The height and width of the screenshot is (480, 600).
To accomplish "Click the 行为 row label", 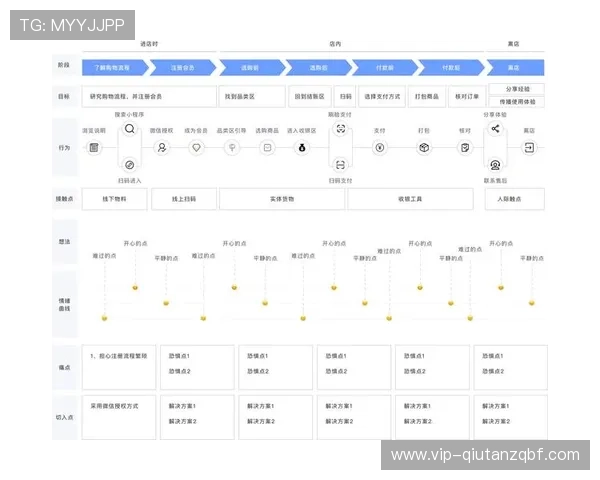I will point(64,148).
